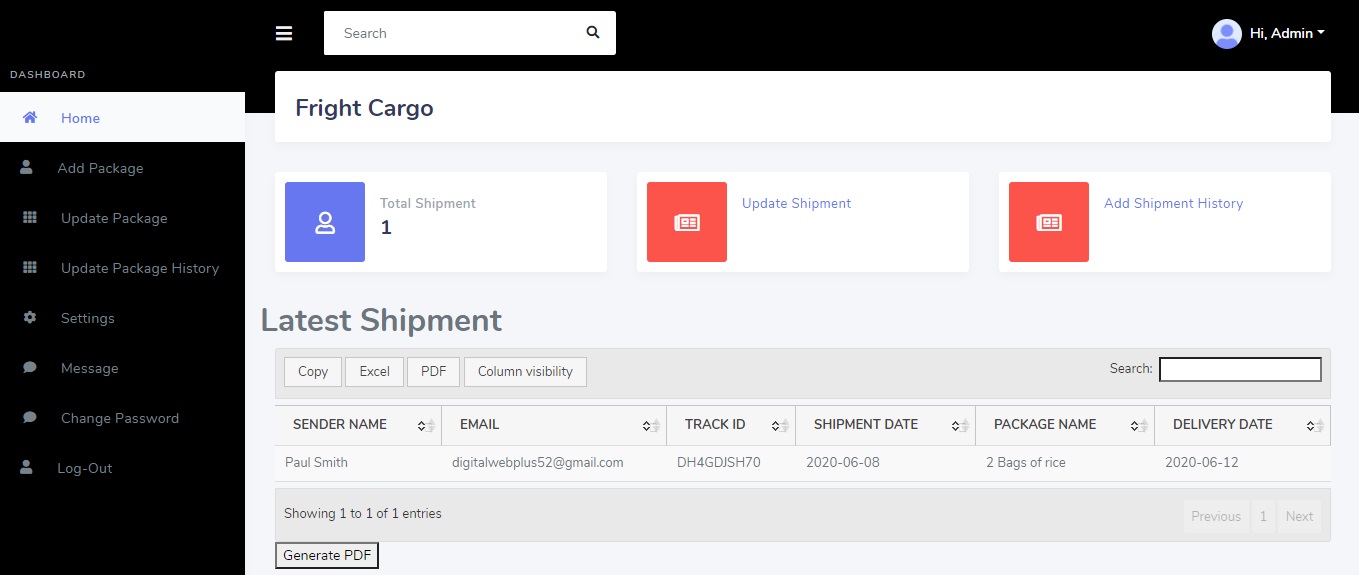The image size is (1359, 575).
Task: Click the magnifying glass search icon
Action: tap(593, 33)
